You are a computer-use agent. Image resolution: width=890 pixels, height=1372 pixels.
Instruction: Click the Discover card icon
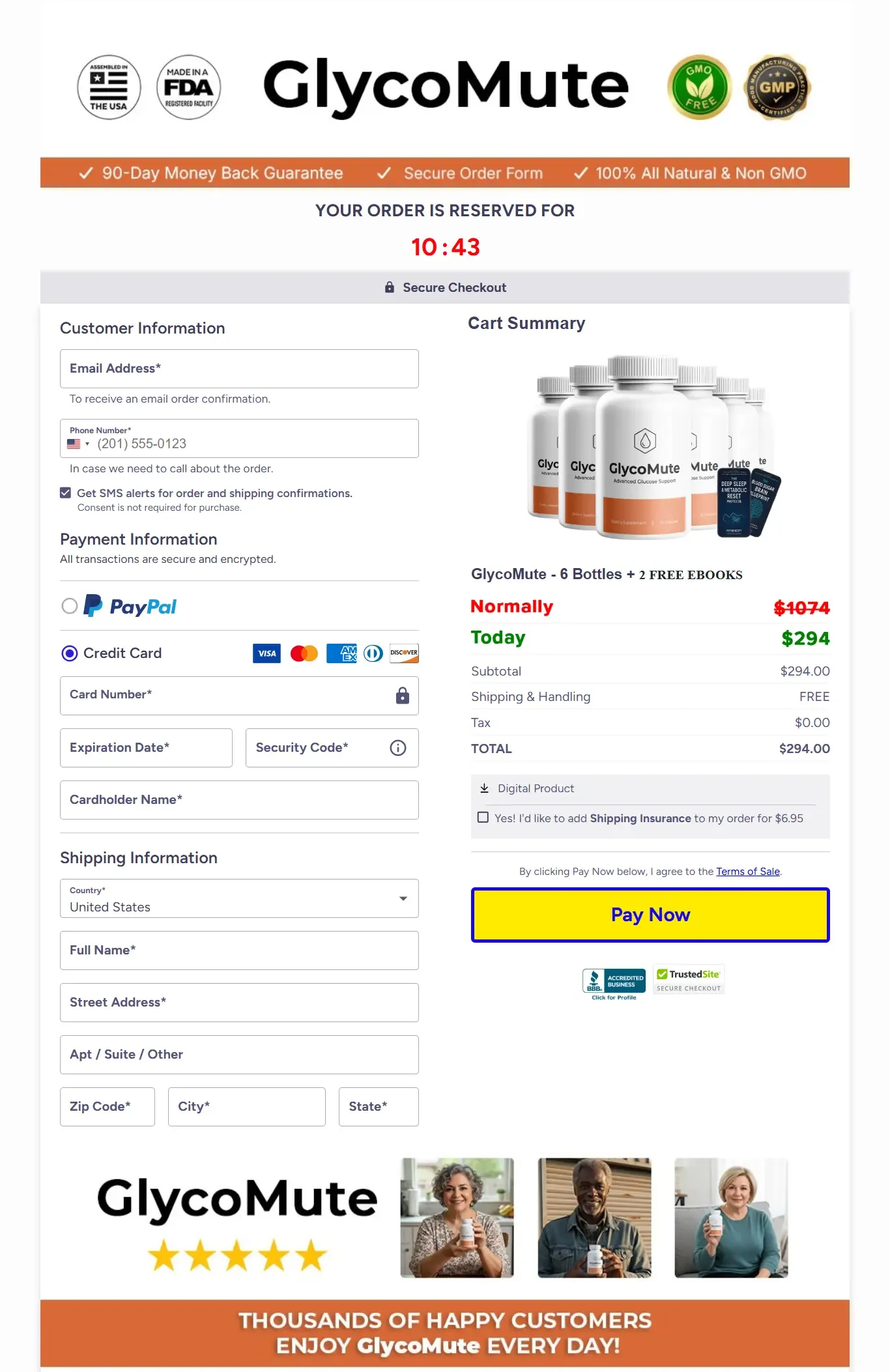[x=404, y=653]
